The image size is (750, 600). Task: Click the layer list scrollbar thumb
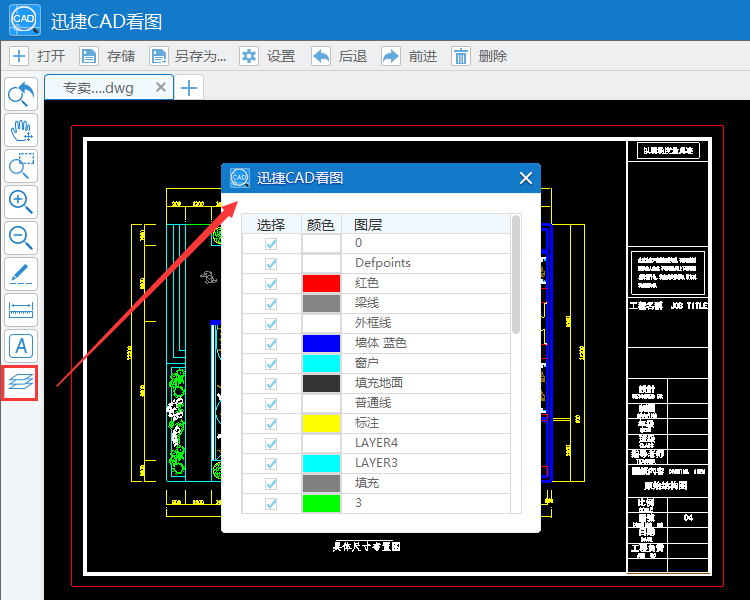pyautogui.click(x=516, y=275)
